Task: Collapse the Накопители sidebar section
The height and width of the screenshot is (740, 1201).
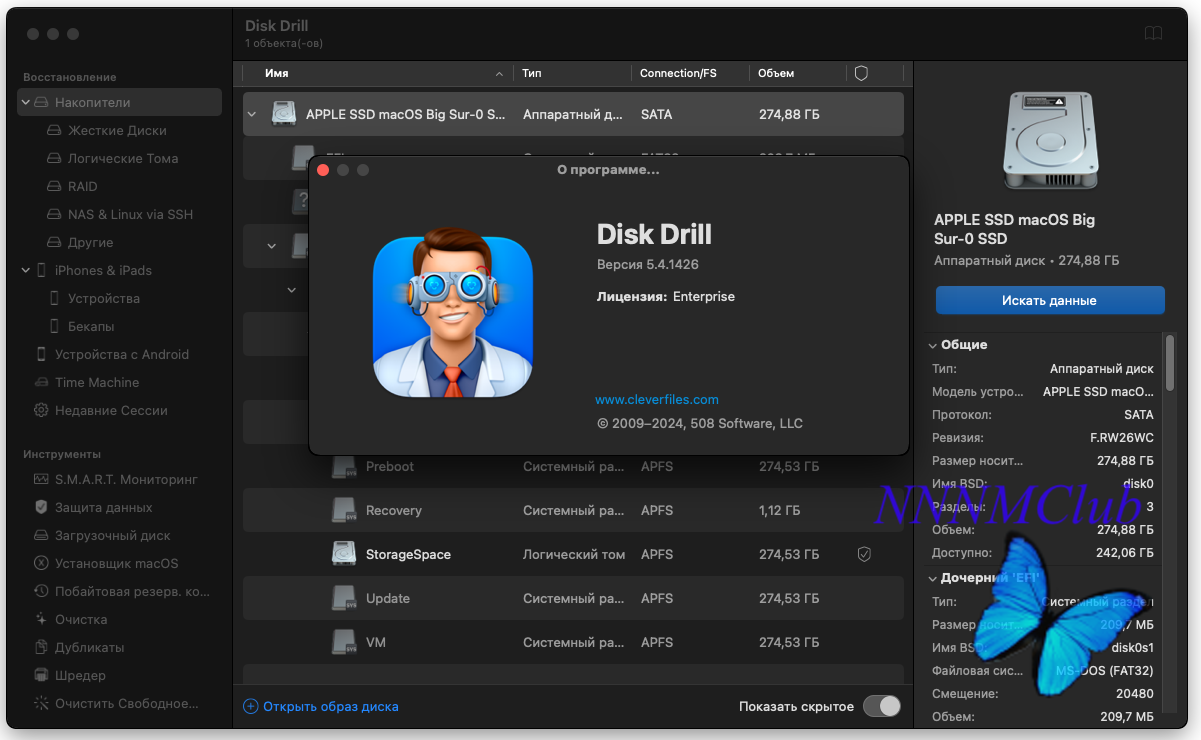Action: 26,103
